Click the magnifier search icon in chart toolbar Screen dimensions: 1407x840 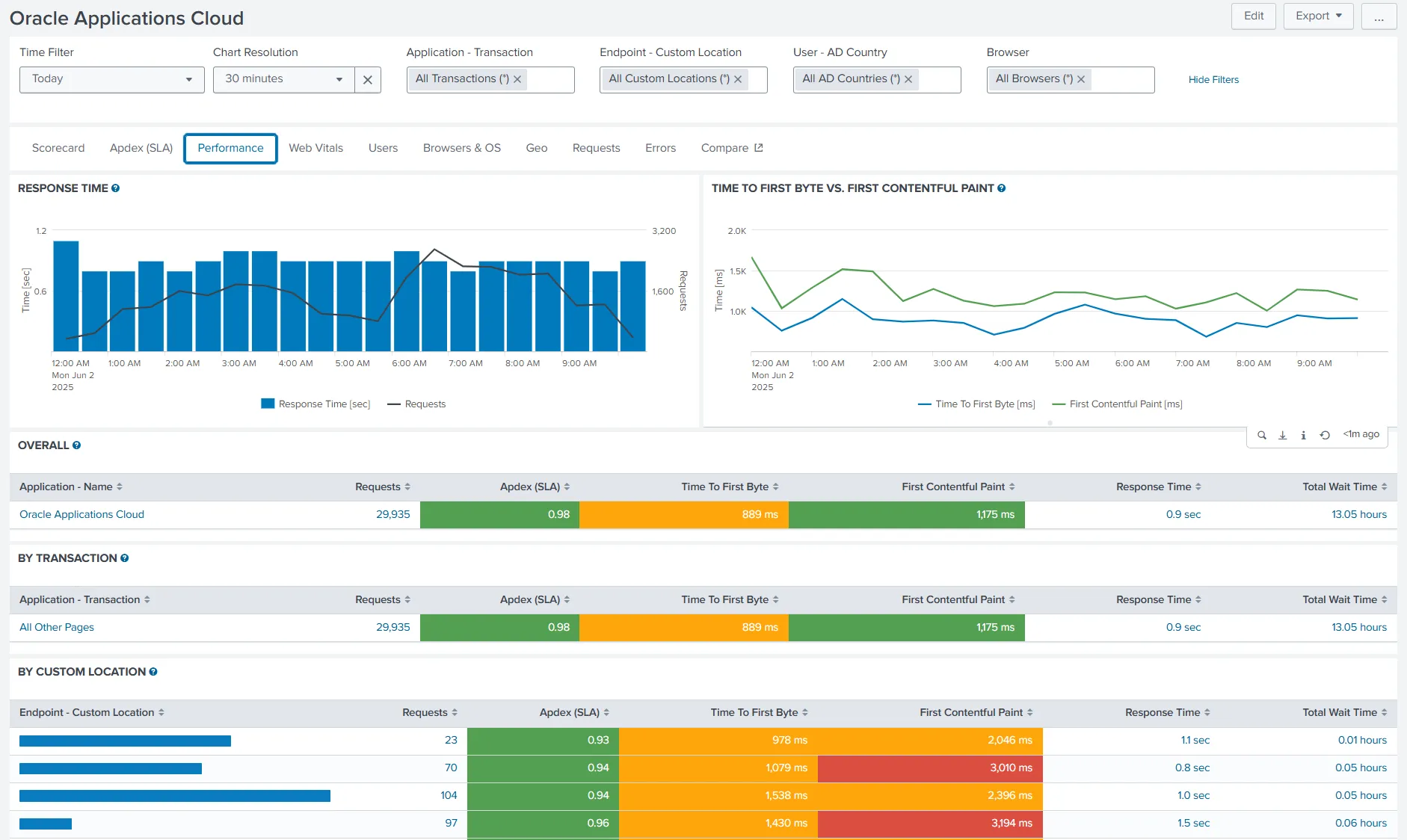1262,435
